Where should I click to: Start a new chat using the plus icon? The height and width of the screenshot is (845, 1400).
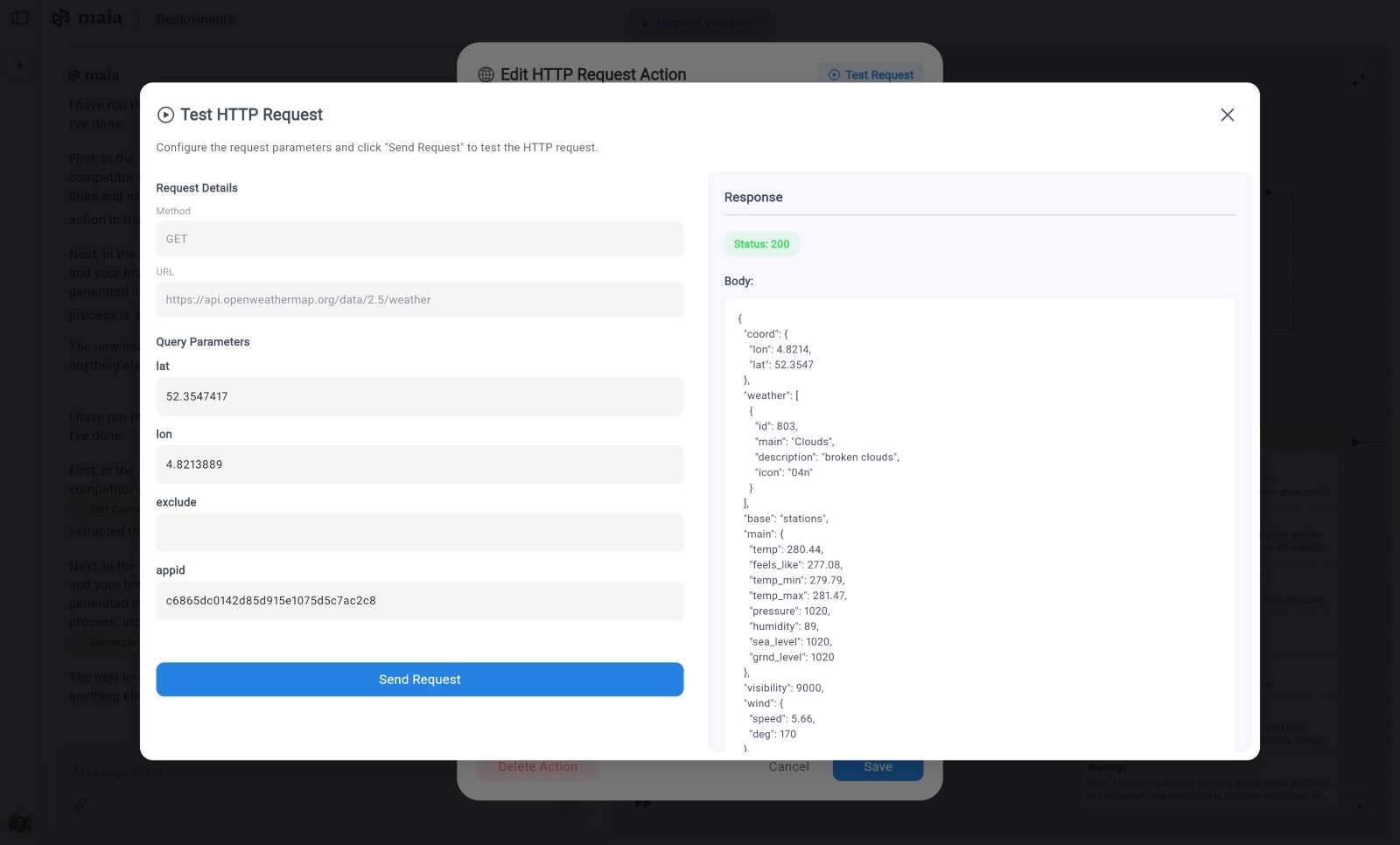(19, 65)
